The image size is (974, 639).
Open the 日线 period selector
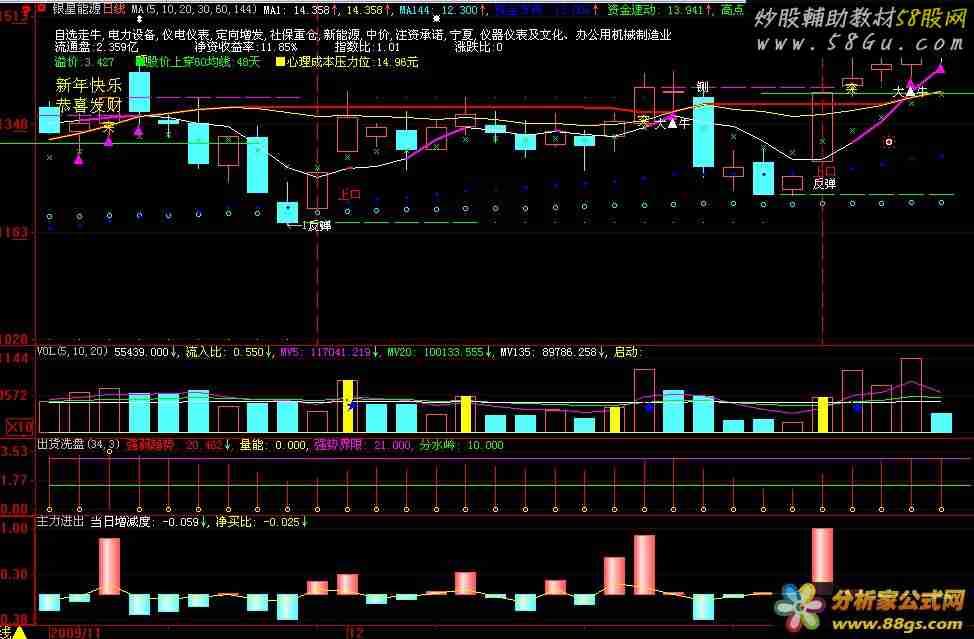(x=114, y=8)
